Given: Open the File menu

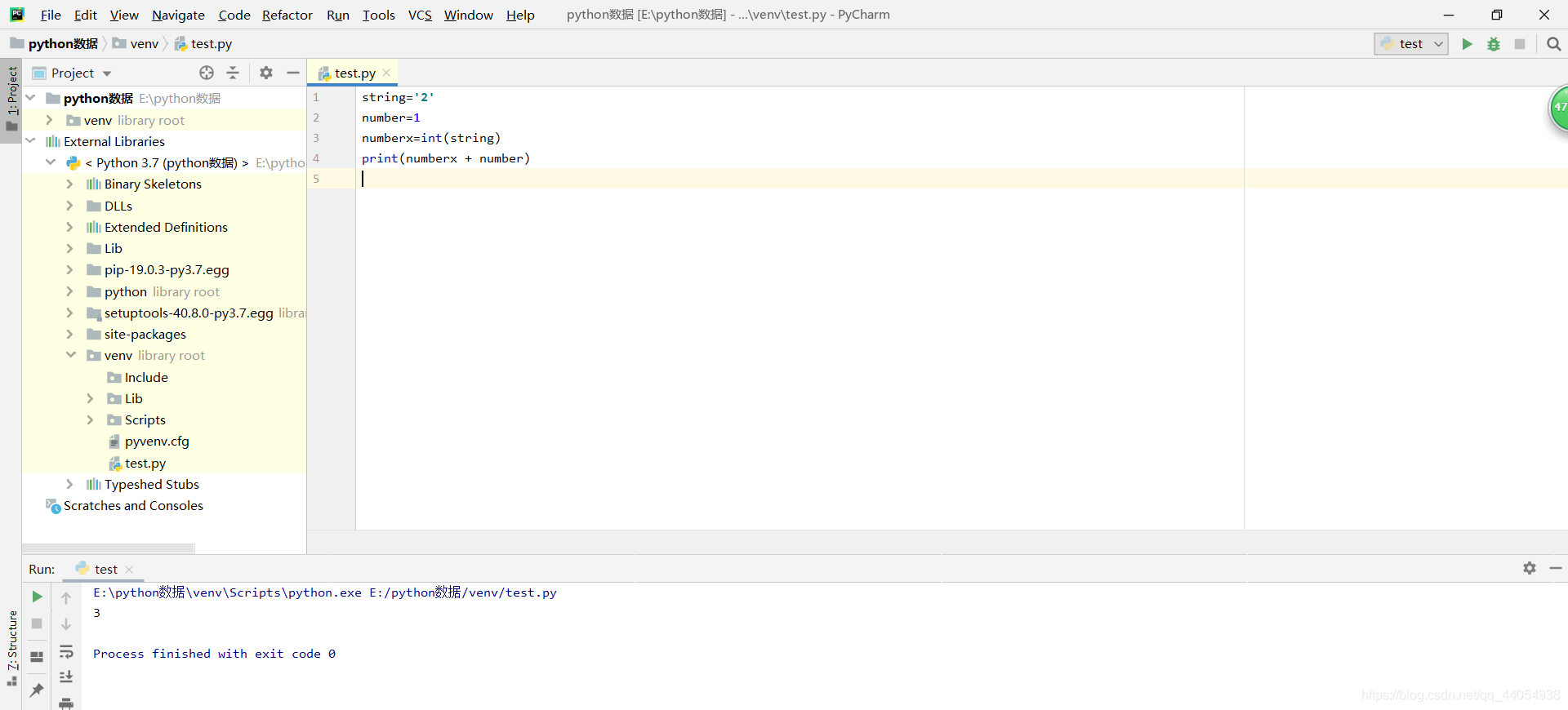Looking at the screenshot, I should coord(51,15).
